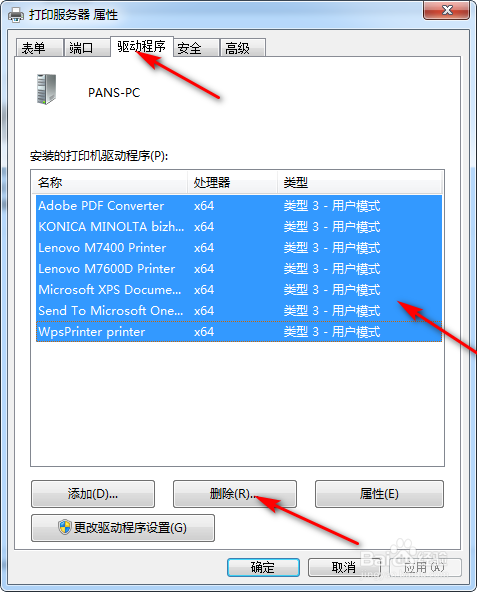This screenshot has height=592, width=477.
Task: Click the printer icon in title bar
Action: point(16,15)
